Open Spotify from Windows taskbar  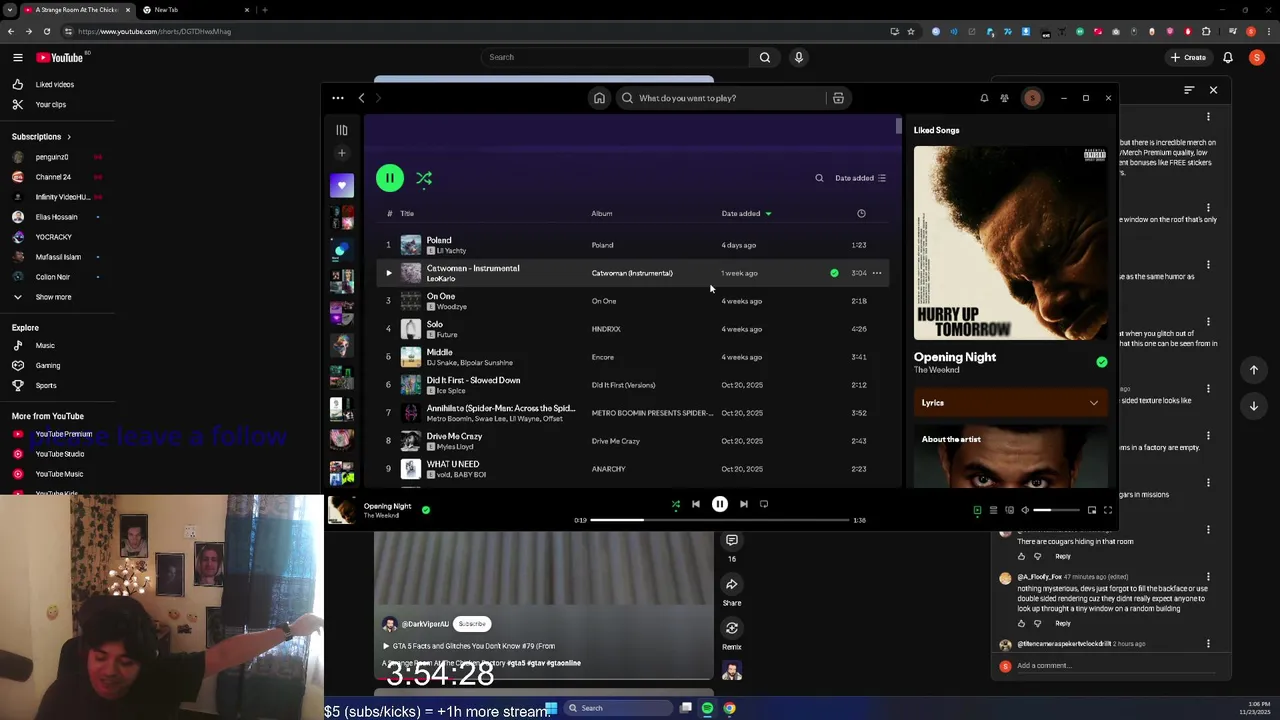point(707,708)
